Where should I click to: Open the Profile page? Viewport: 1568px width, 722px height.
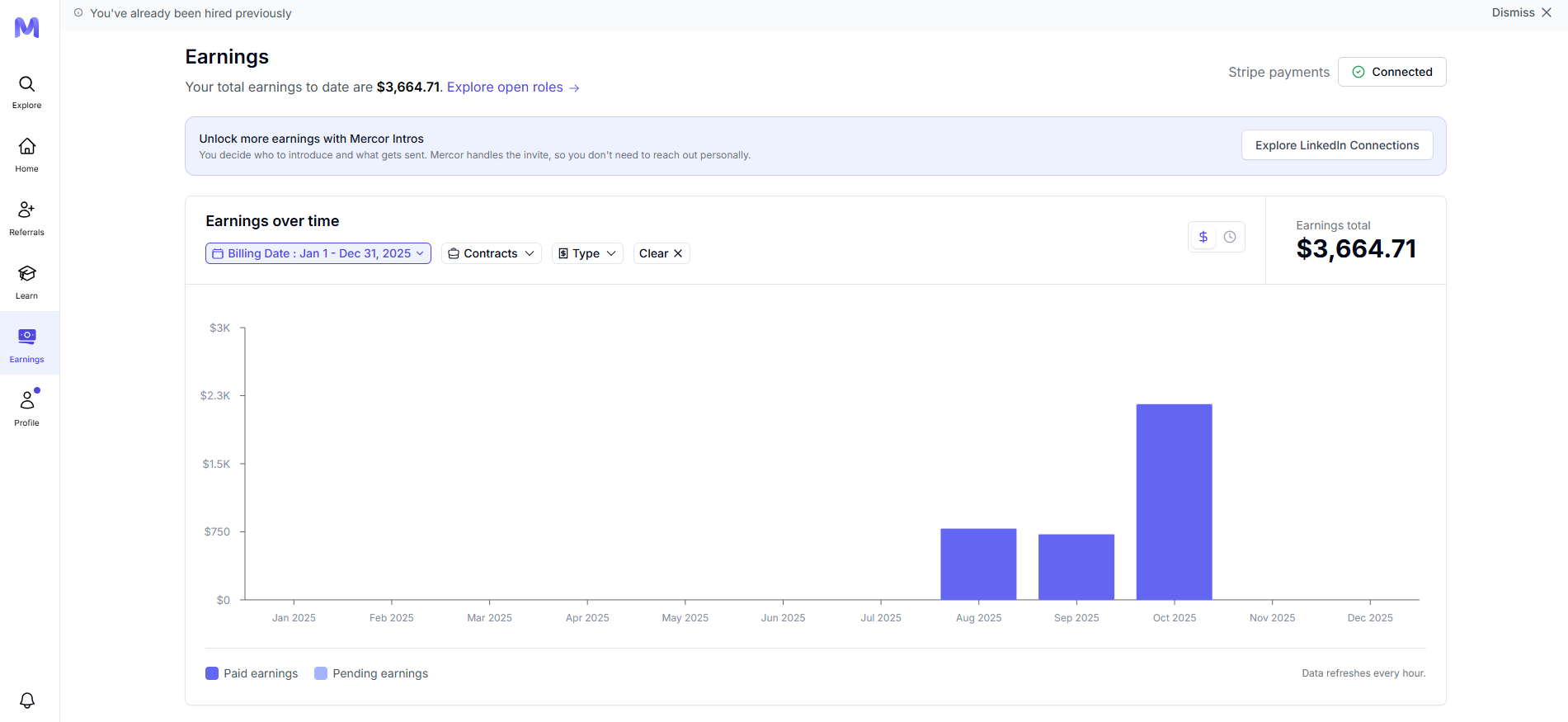tap(27, 408)
